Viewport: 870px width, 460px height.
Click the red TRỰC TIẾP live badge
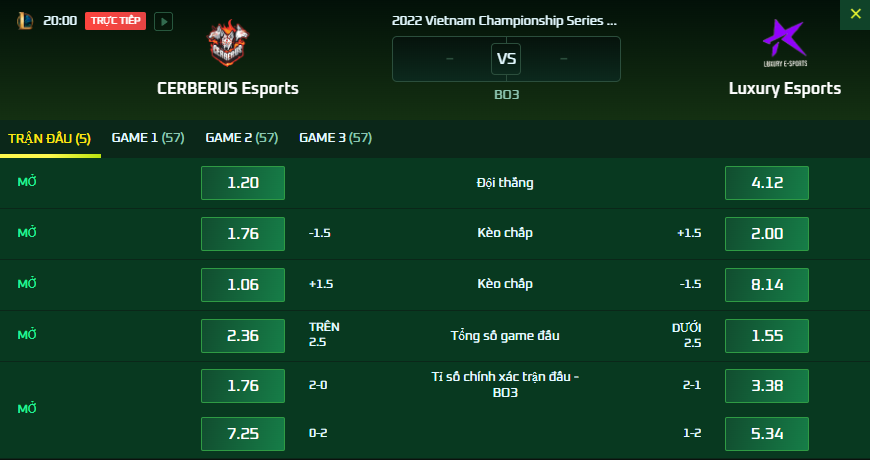click(x=115, y=21)
